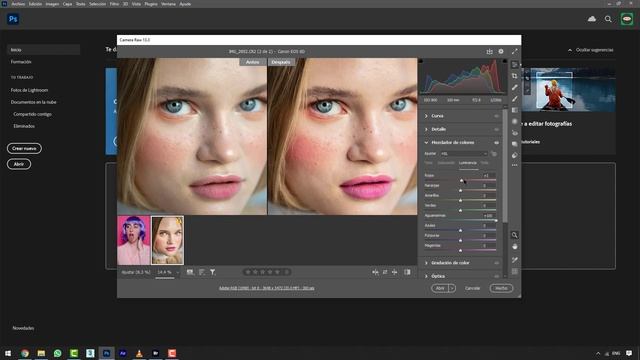Click the Aguamarinas luminance slider handle
This screenshot has height=360, width=640.
point(496,220)
